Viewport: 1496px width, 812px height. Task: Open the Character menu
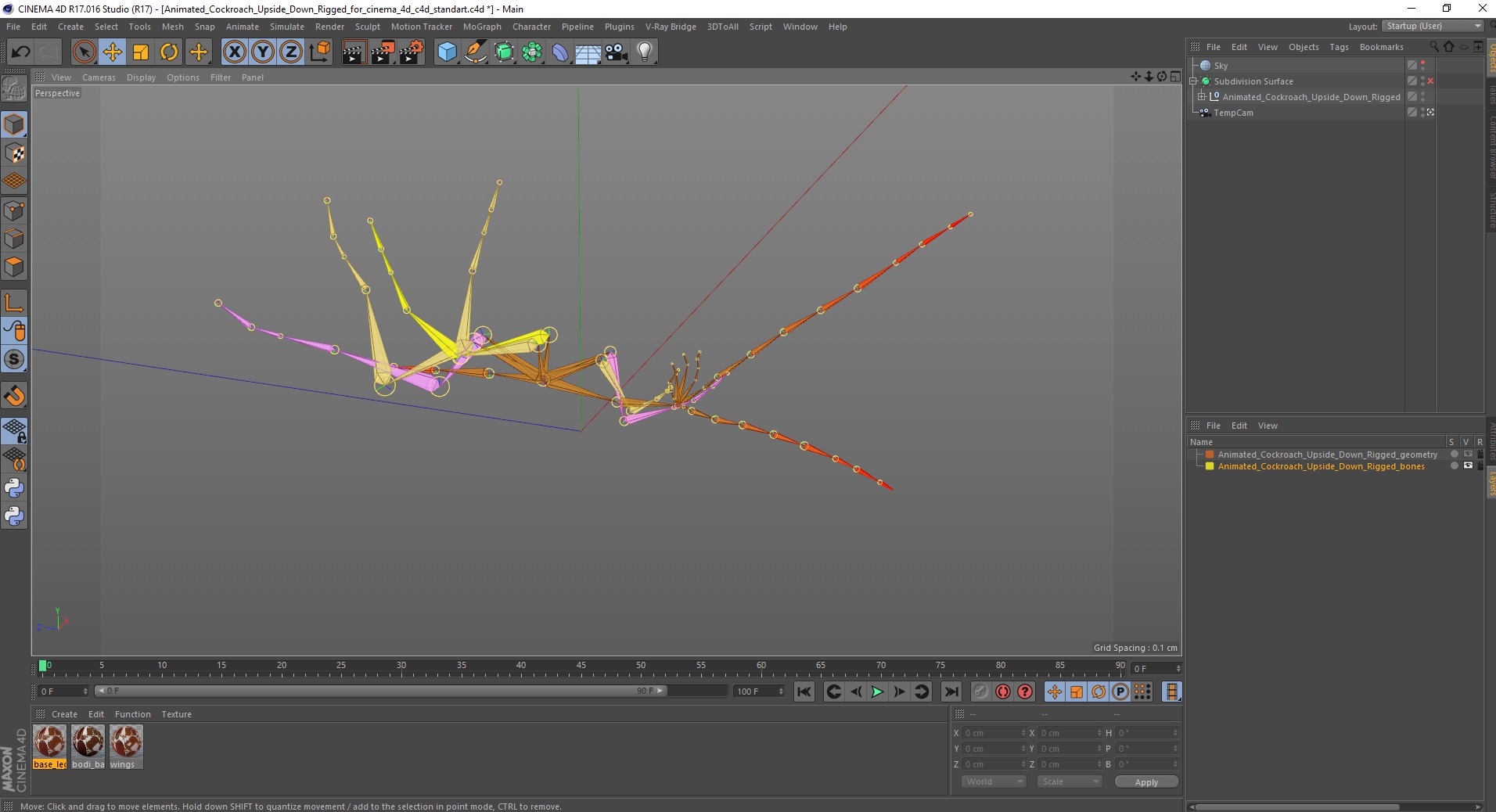click(531, 27)
